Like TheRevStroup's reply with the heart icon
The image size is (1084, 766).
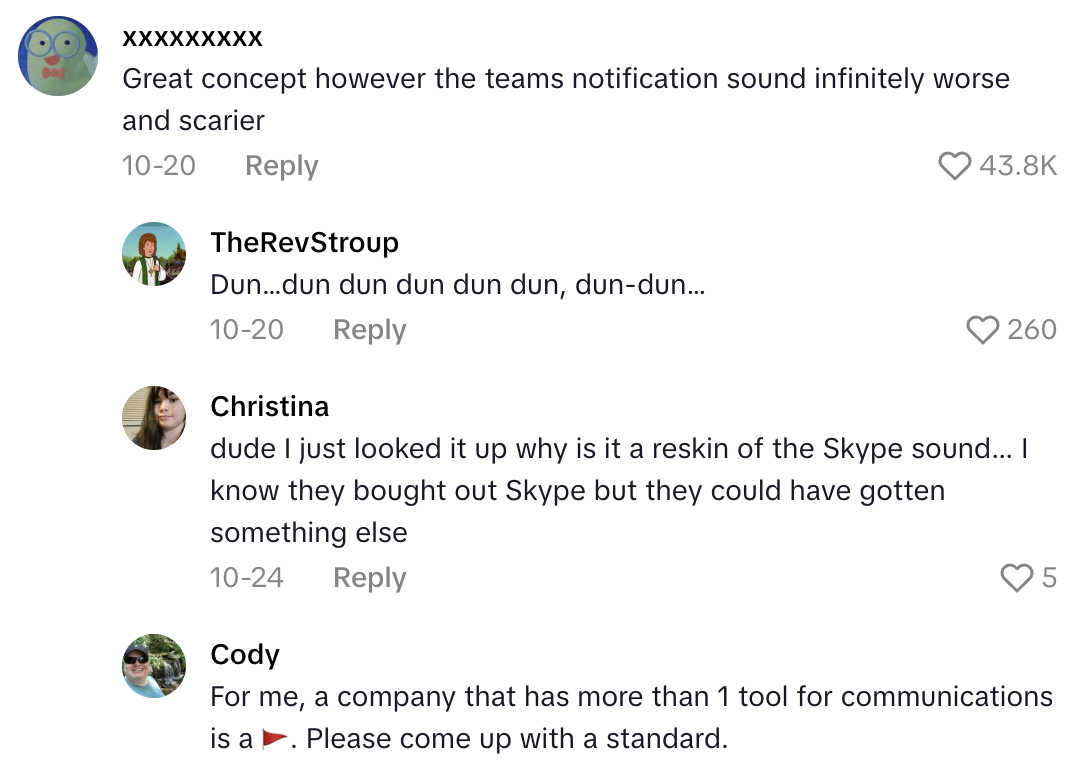[x=983, y=330]
